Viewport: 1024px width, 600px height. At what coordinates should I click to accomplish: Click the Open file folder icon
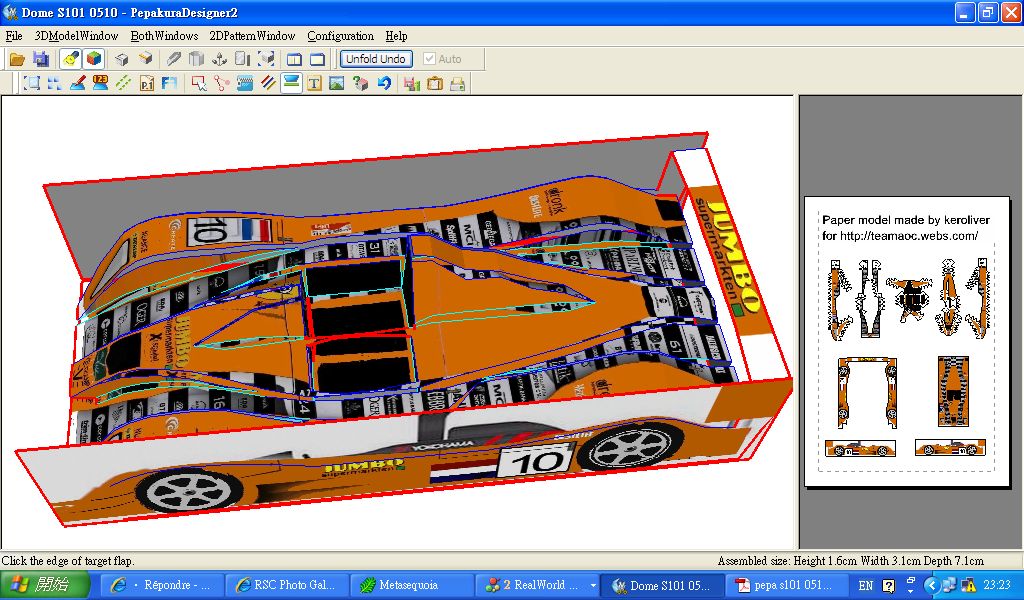[17, 59]
